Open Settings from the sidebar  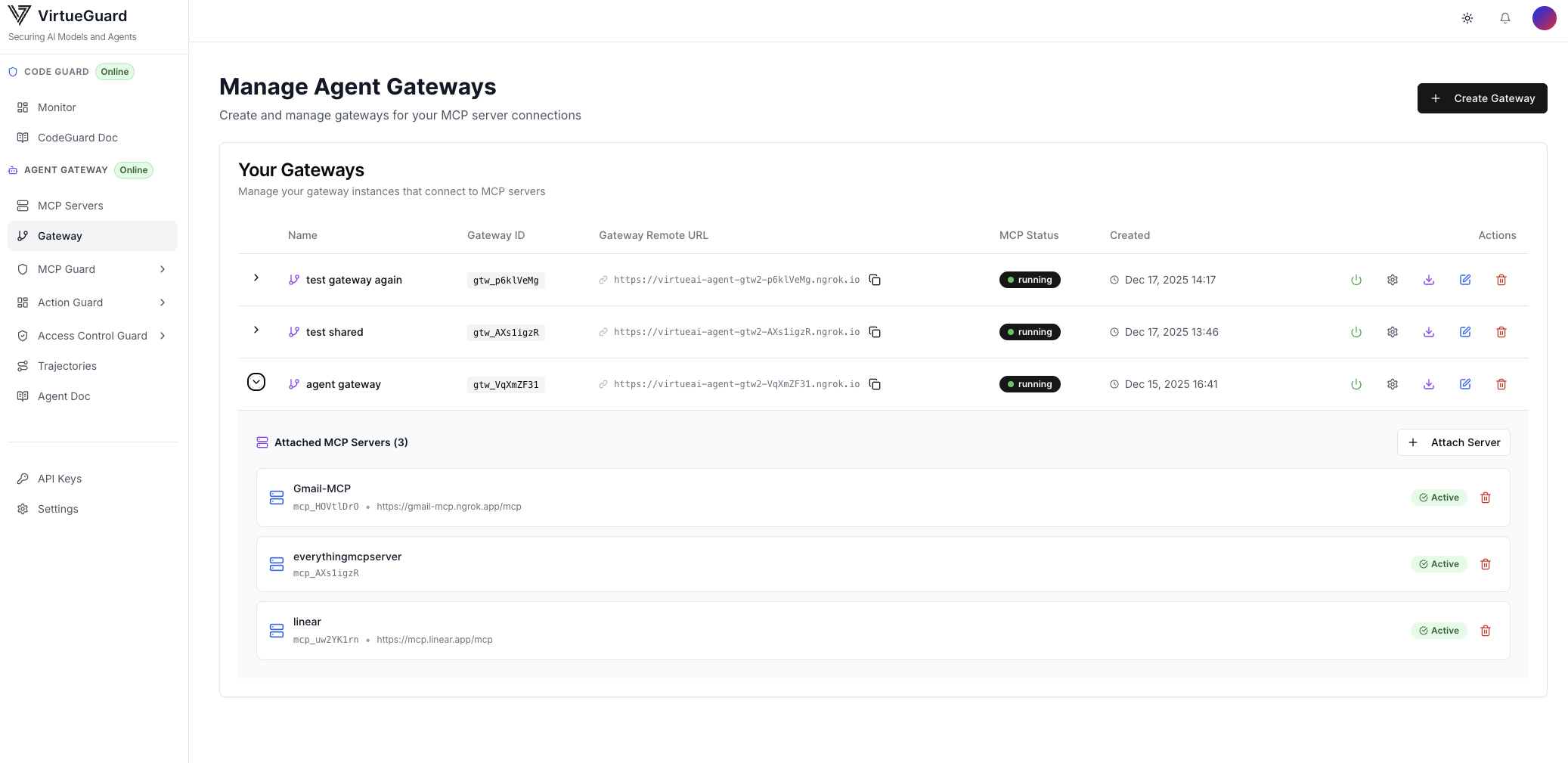click(x=58, y=509)
